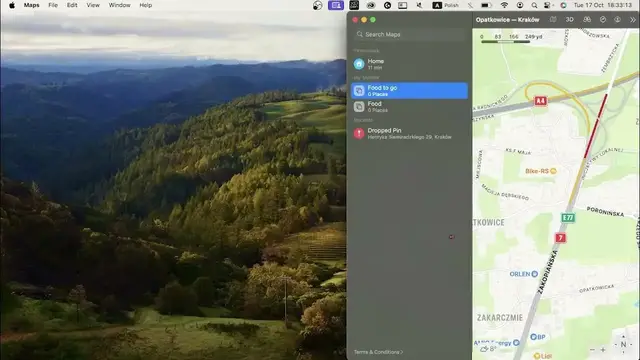Select the Dropped Pin recent item

[409, 133]
